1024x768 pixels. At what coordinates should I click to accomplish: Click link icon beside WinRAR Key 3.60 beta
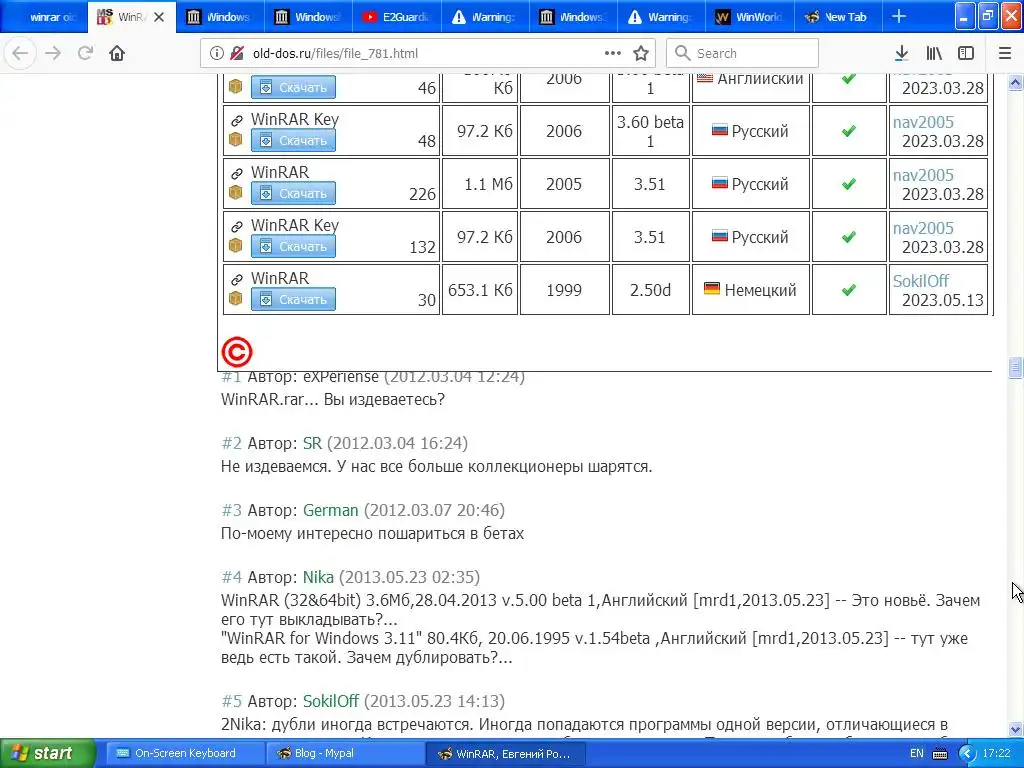coord(236,121)
